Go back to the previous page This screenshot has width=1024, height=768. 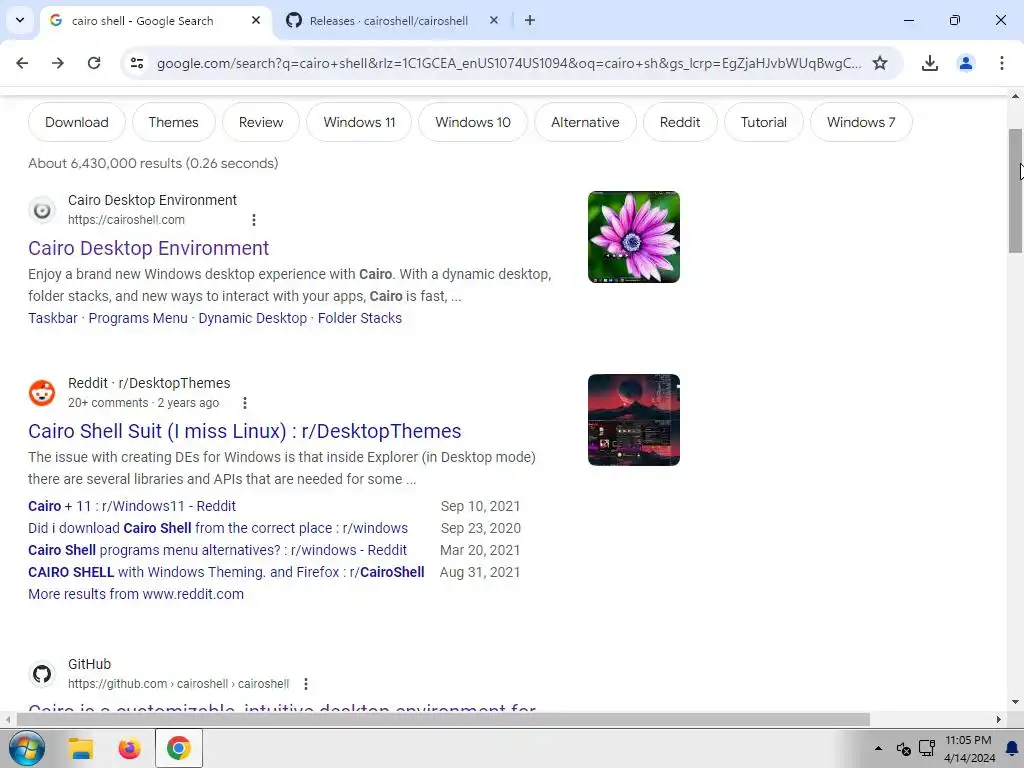[x=22, y=63]
